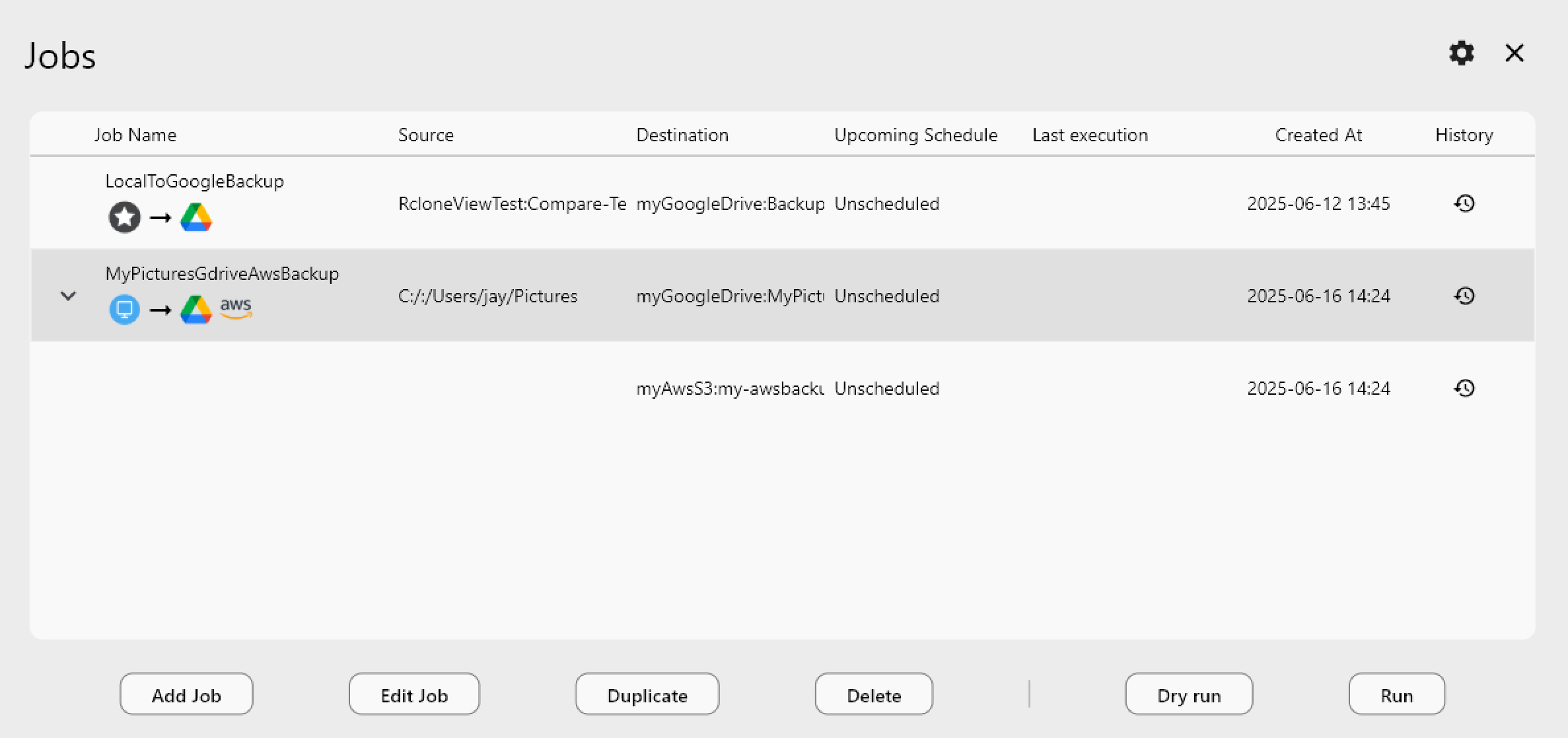Click the local computer icon in MyPicturesGdriveAwsBackup
The image size is (1568, 738).
pyautogui.click(x=124, y=308)
